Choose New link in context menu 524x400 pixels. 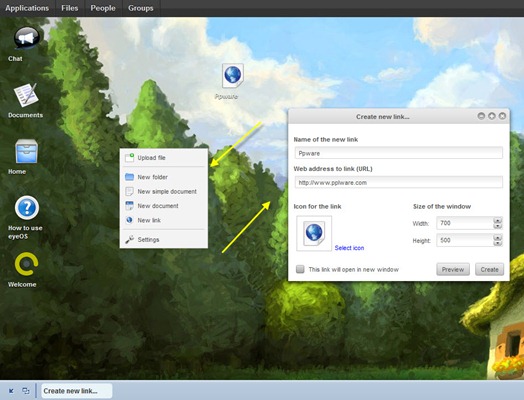(x=164, y=220)
